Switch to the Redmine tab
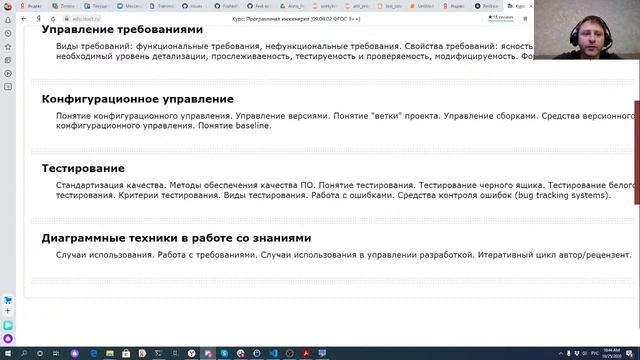 (x=487, y=6)
